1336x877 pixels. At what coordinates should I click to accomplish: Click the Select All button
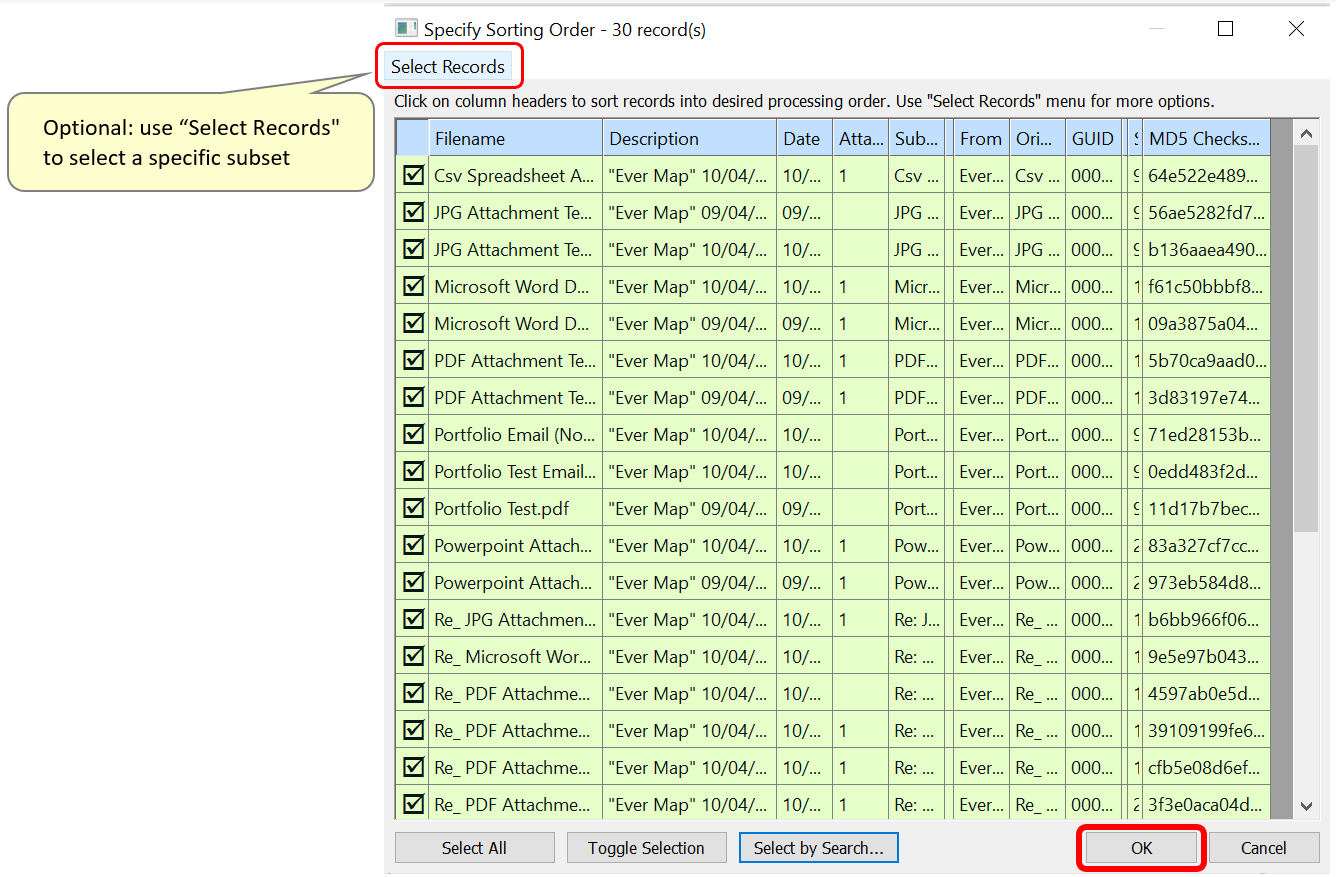[474, 847]
